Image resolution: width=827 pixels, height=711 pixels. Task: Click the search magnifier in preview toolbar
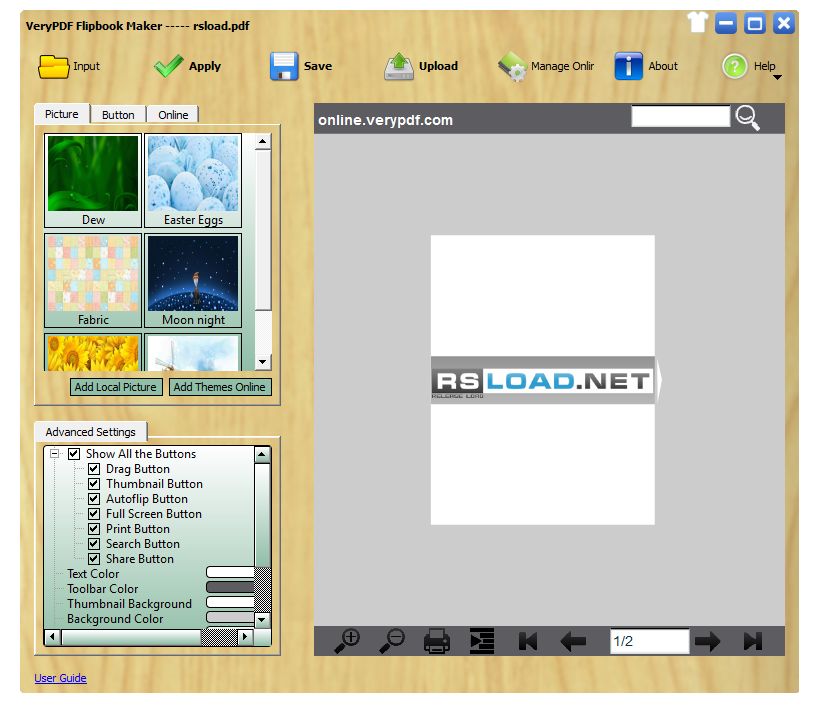[747, 118]
